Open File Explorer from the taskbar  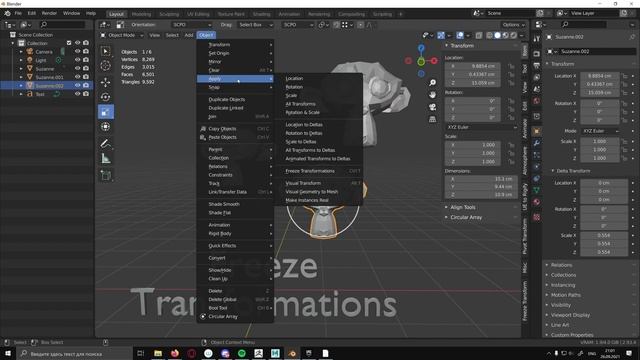[158, 353]
